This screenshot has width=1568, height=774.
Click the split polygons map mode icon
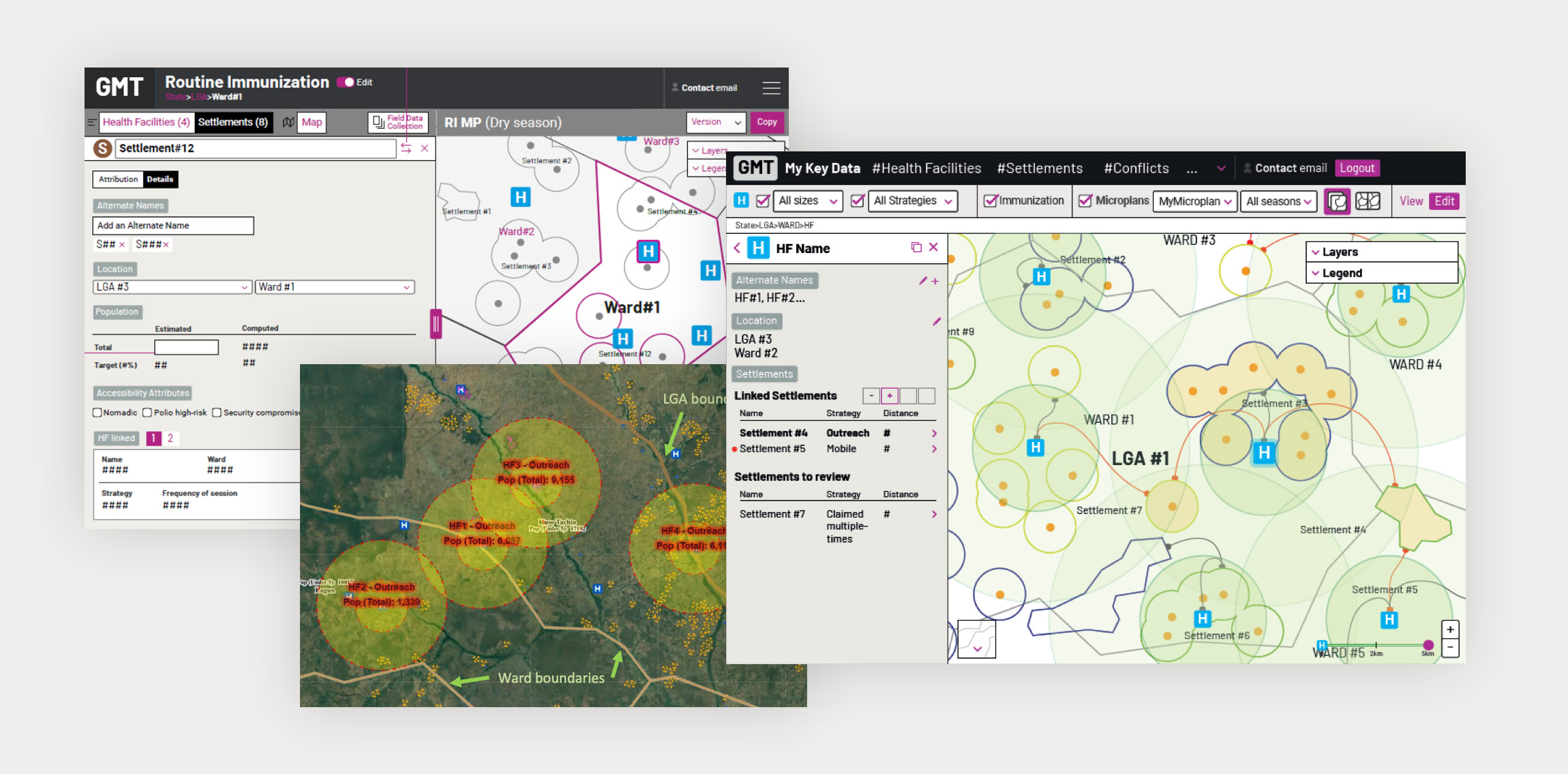pyautogui.click(x=1368, y=201)
